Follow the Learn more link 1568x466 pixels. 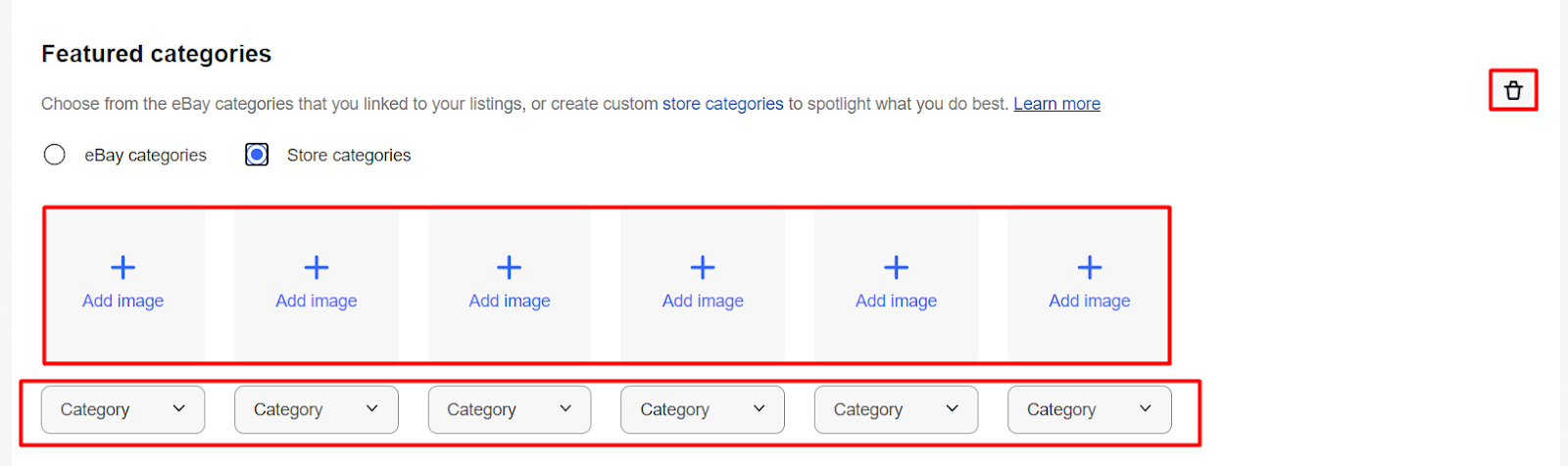(1056, 104)
